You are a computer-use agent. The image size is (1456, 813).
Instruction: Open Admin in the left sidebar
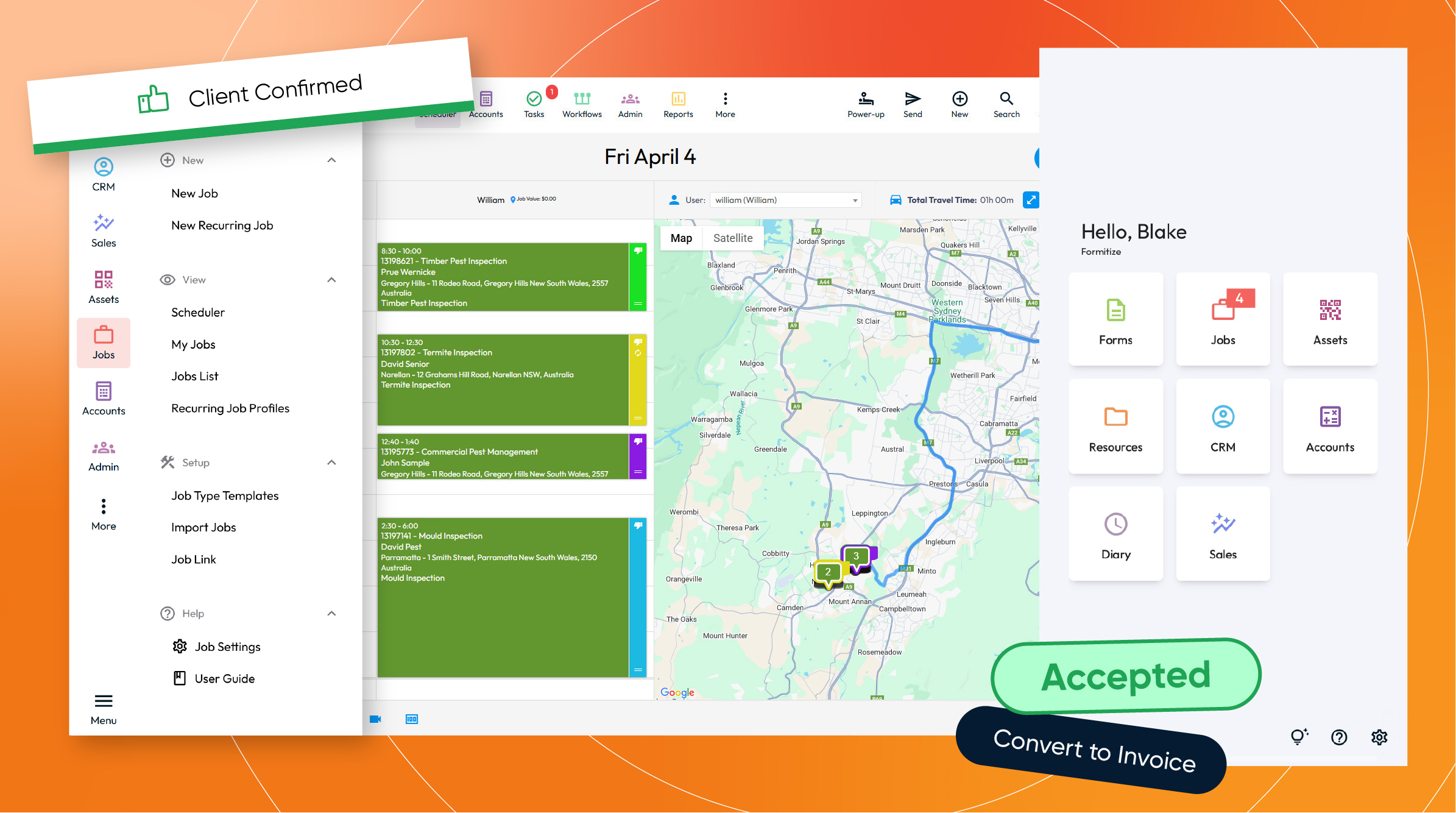coord(104,456)
